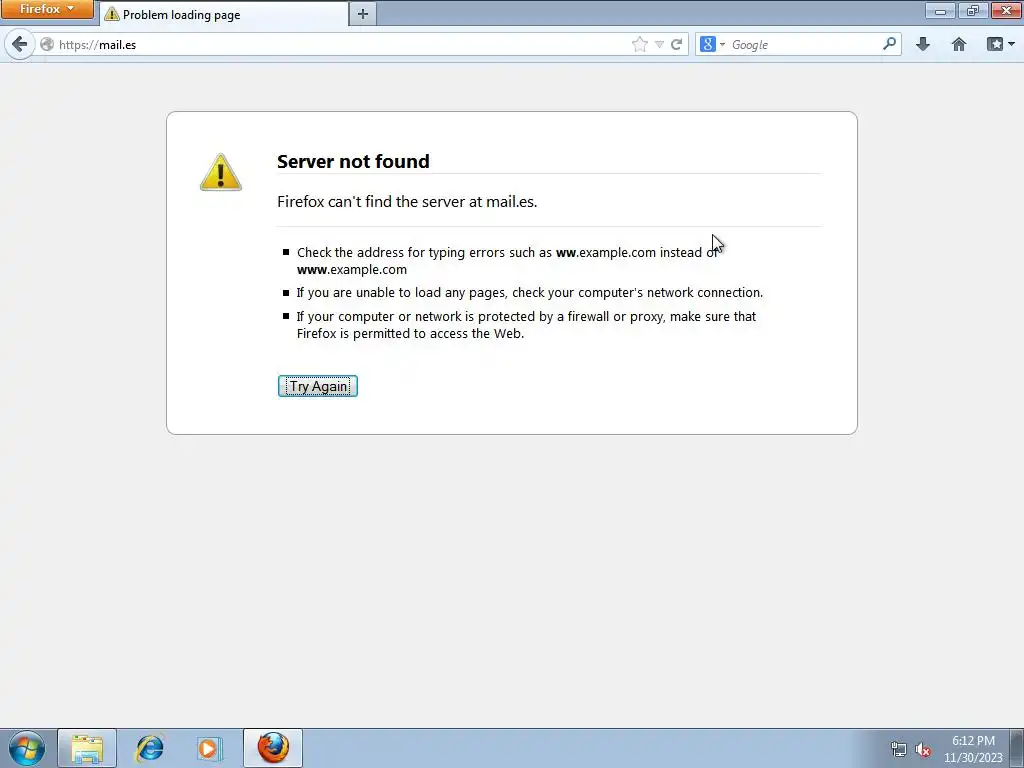Open the Downloads arrow button

click(923, 44)
